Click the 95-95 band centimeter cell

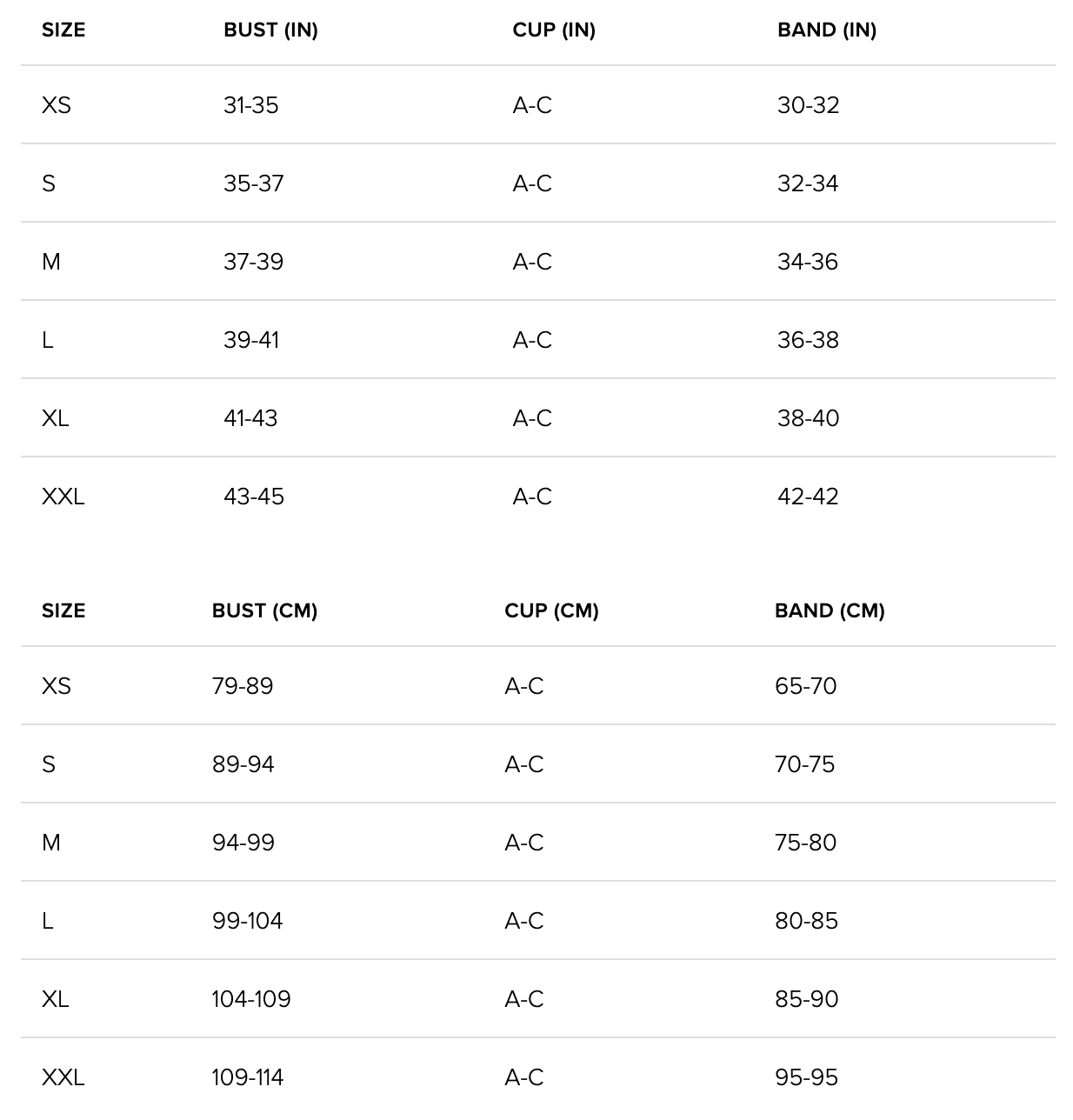[806, 1077]
